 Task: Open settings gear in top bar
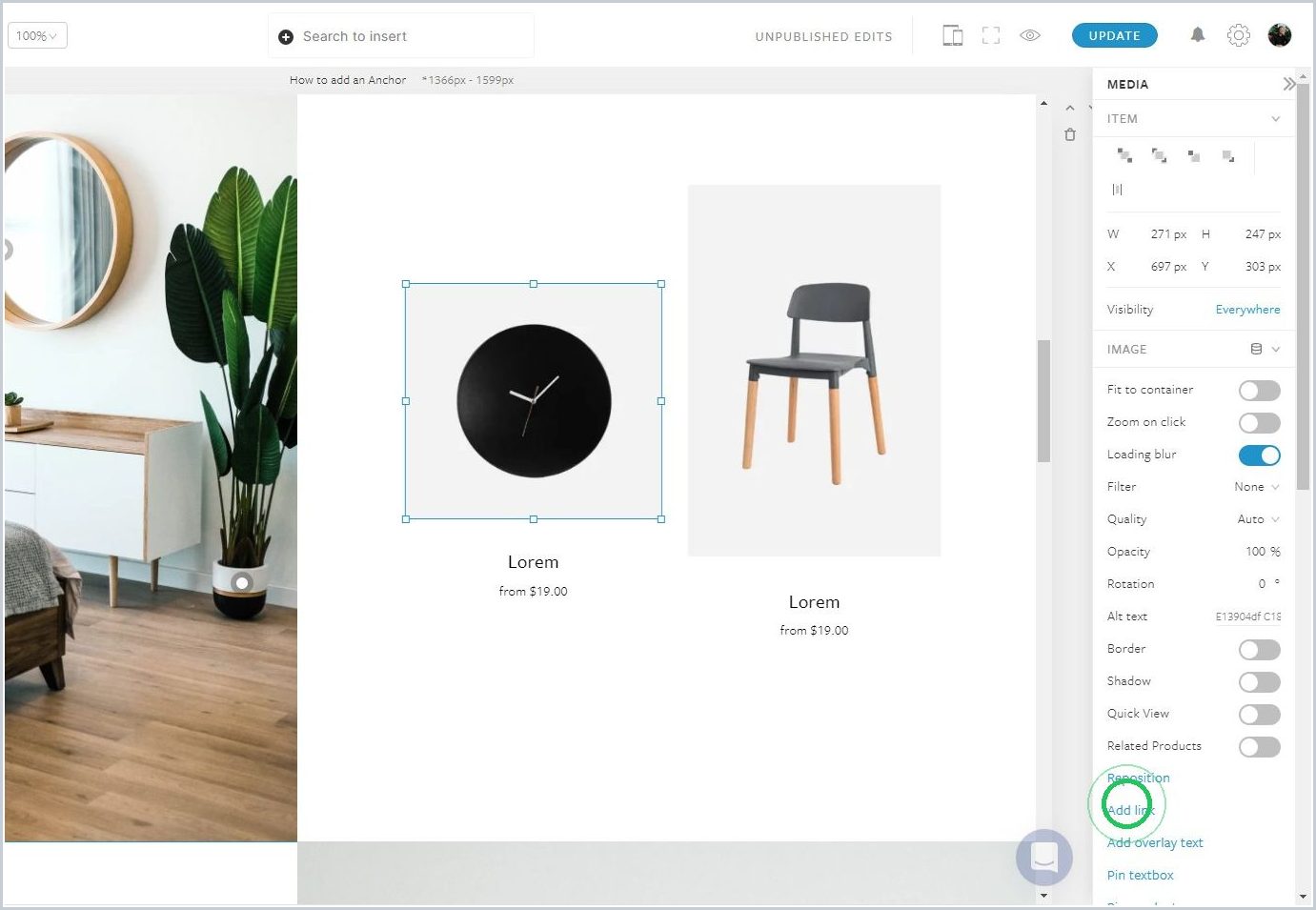pyautogui.click(x=1238, y=35)
